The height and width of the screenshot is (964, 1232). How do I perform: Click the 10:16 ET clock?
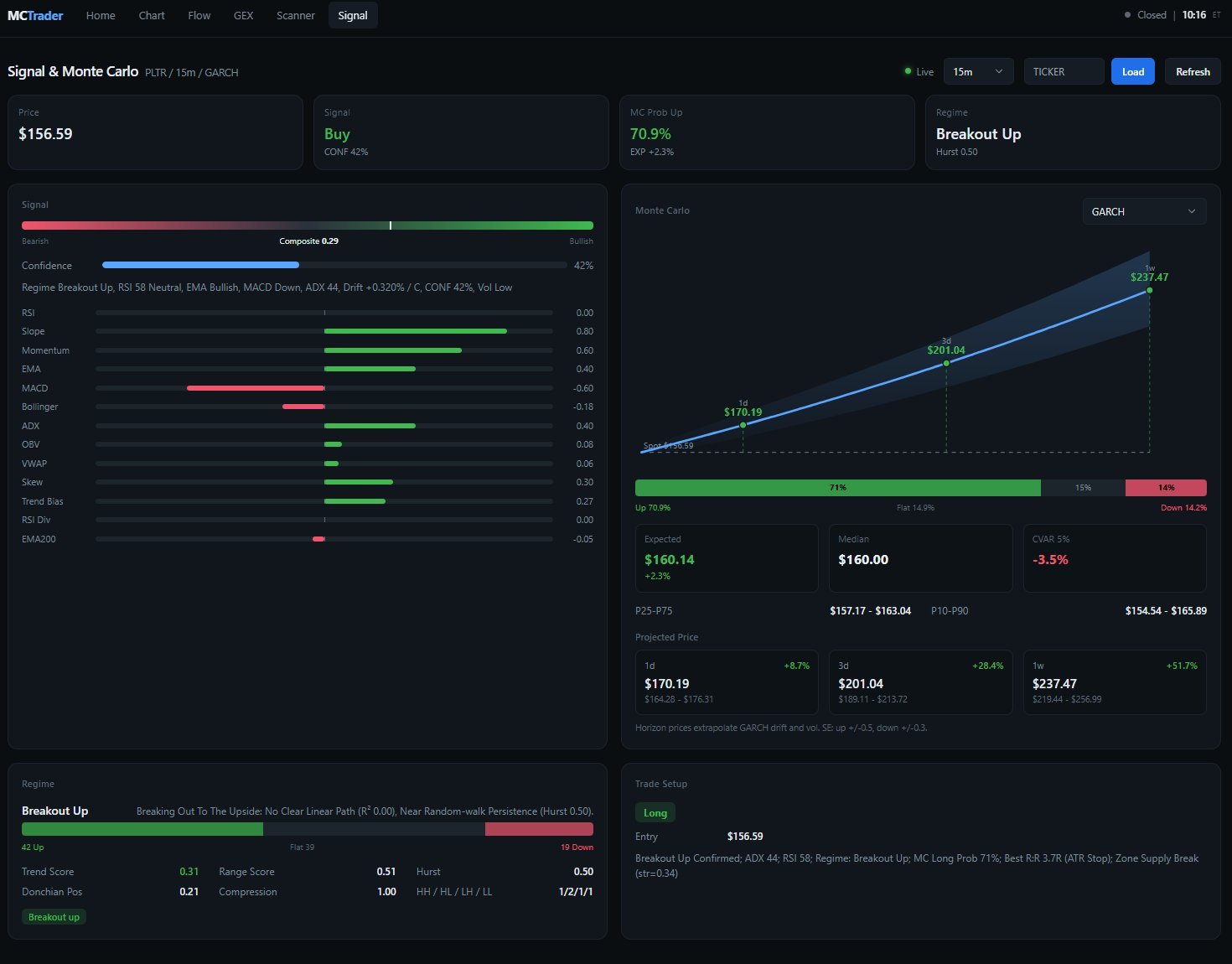point(1201,15)
